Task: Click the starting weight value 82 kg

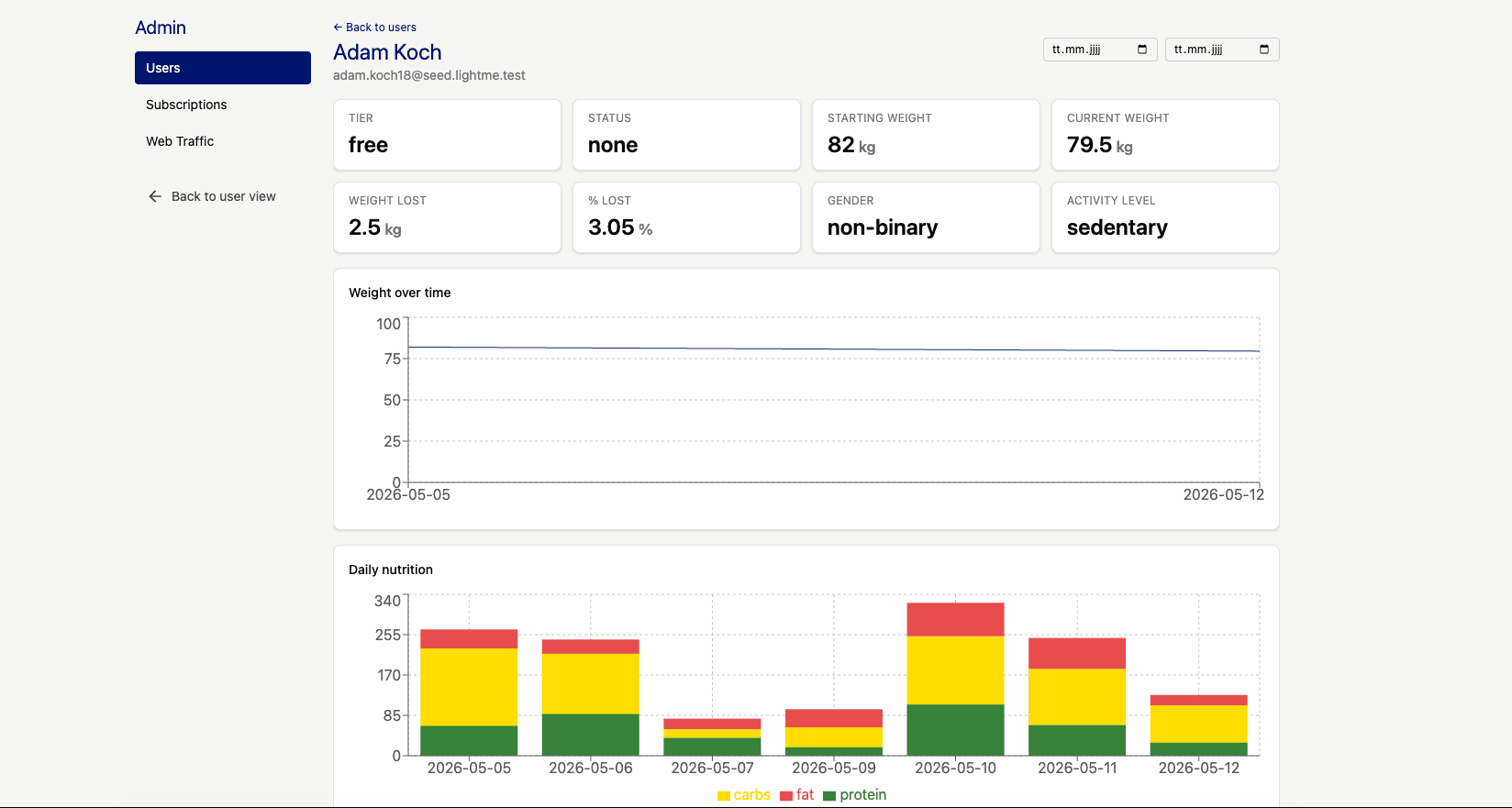Action: coord(851,145)
